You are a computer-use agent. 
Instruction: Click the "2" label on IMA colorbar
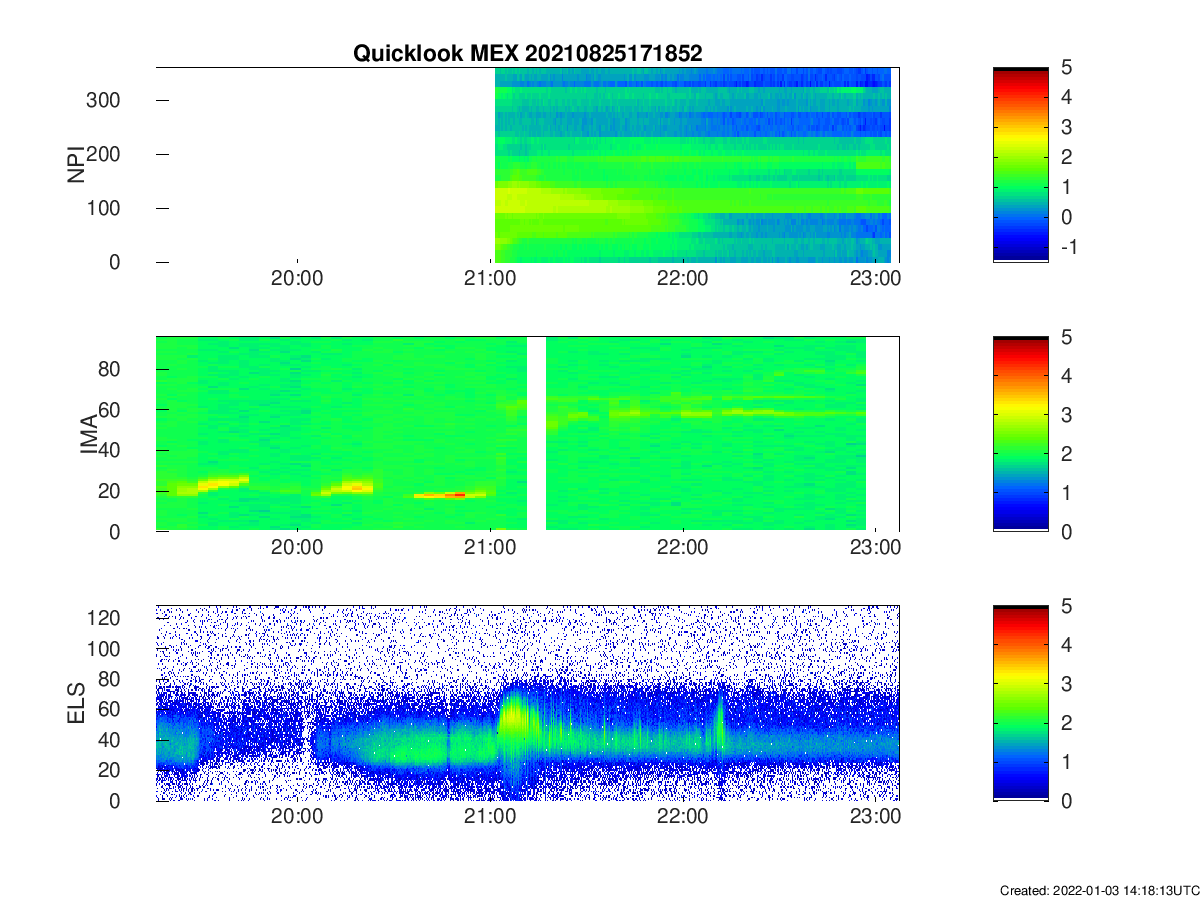point(1066,454)
